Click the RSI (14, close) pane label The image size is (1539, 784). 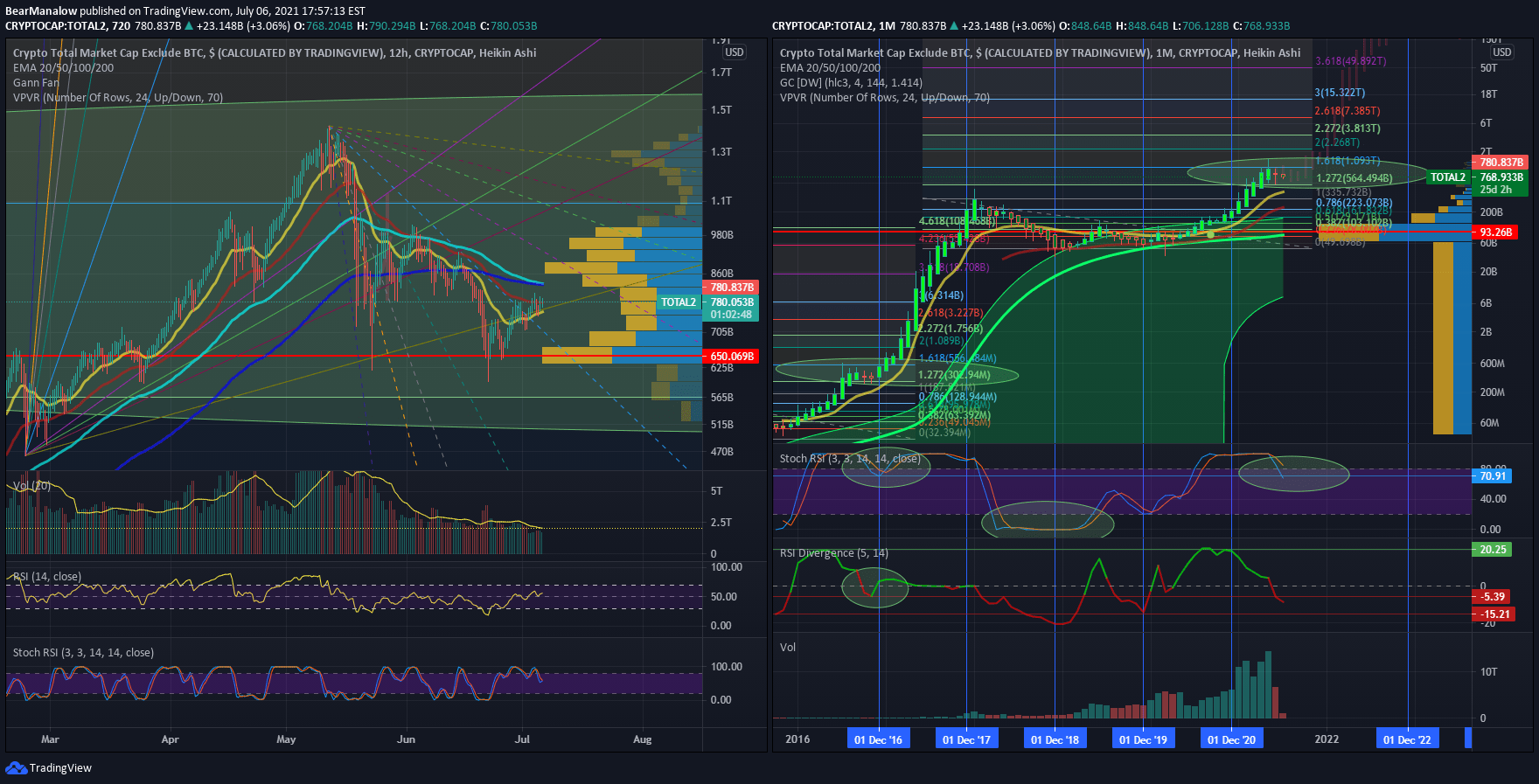tap(46, 577)
